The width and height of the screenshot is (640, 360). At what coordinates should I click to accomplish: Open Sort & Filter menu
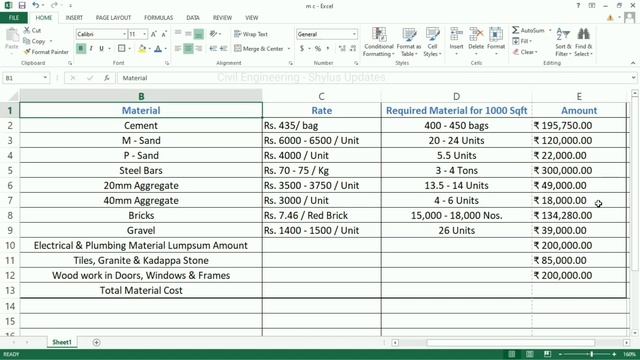(563, 42)
